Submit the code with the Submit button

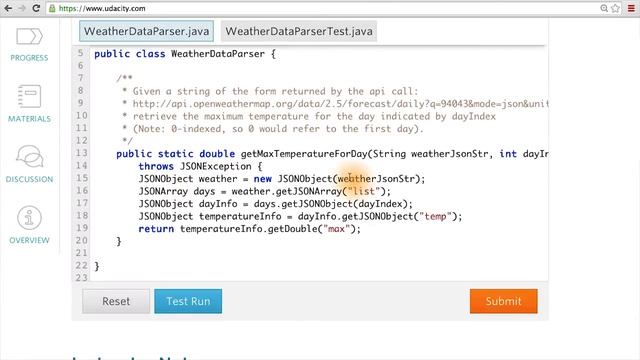point(504,301)
